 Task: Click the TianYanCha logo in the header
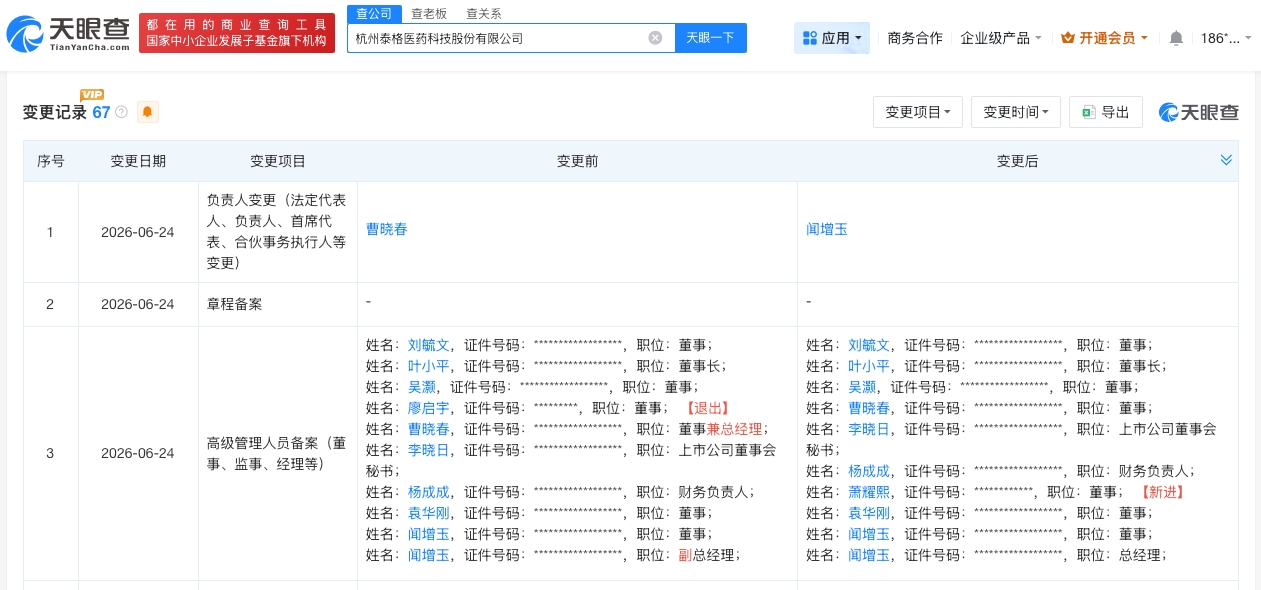pyautogui.click(x=68, y=33)
